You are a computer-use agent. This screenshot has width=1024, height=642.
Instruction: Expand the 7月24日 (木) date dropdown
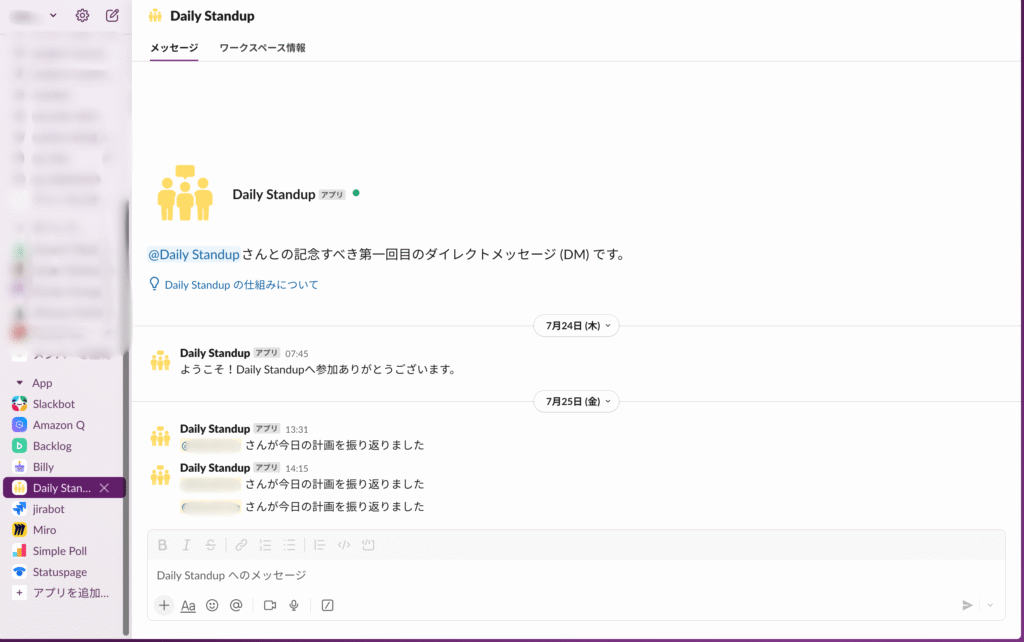(576, 325)
